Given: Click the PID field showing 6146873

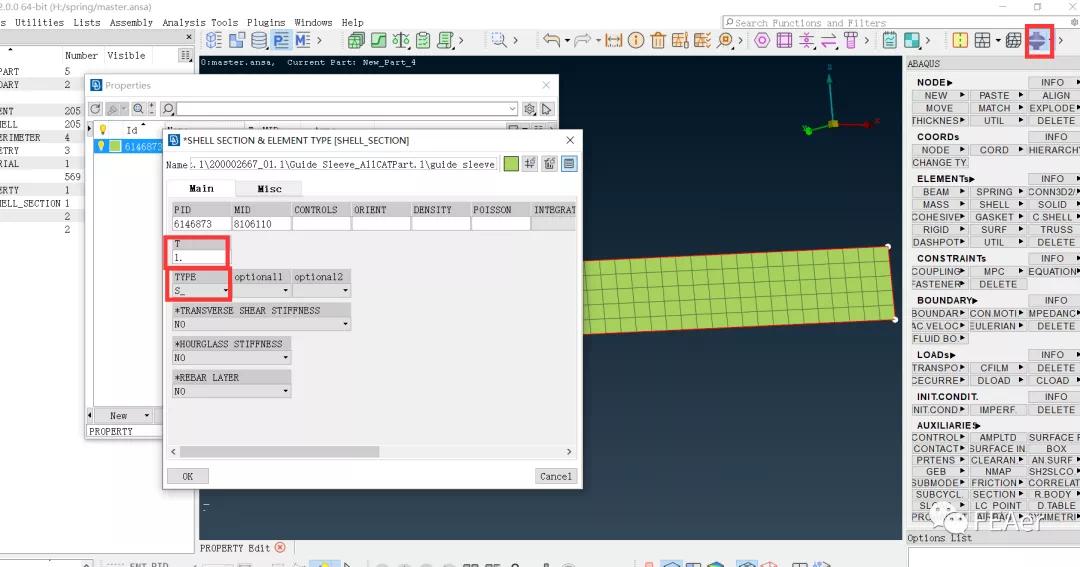Looking at the screenshot, I should coord(201,224).
